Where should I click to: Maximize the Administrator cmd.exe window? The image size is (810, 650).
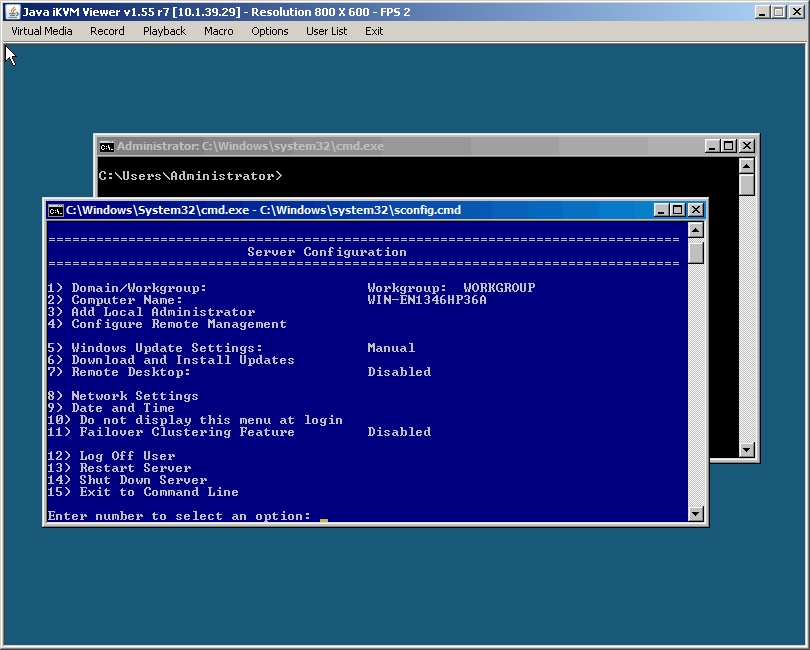pyautogui.click(x=729, y=146)
